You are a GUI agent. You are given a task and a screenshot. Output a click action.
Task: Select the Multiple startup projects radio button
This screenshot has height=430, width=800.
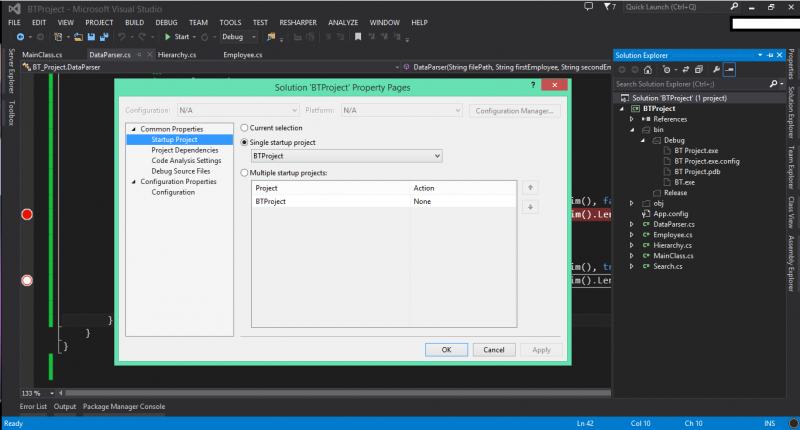click(x=244, y=173)
